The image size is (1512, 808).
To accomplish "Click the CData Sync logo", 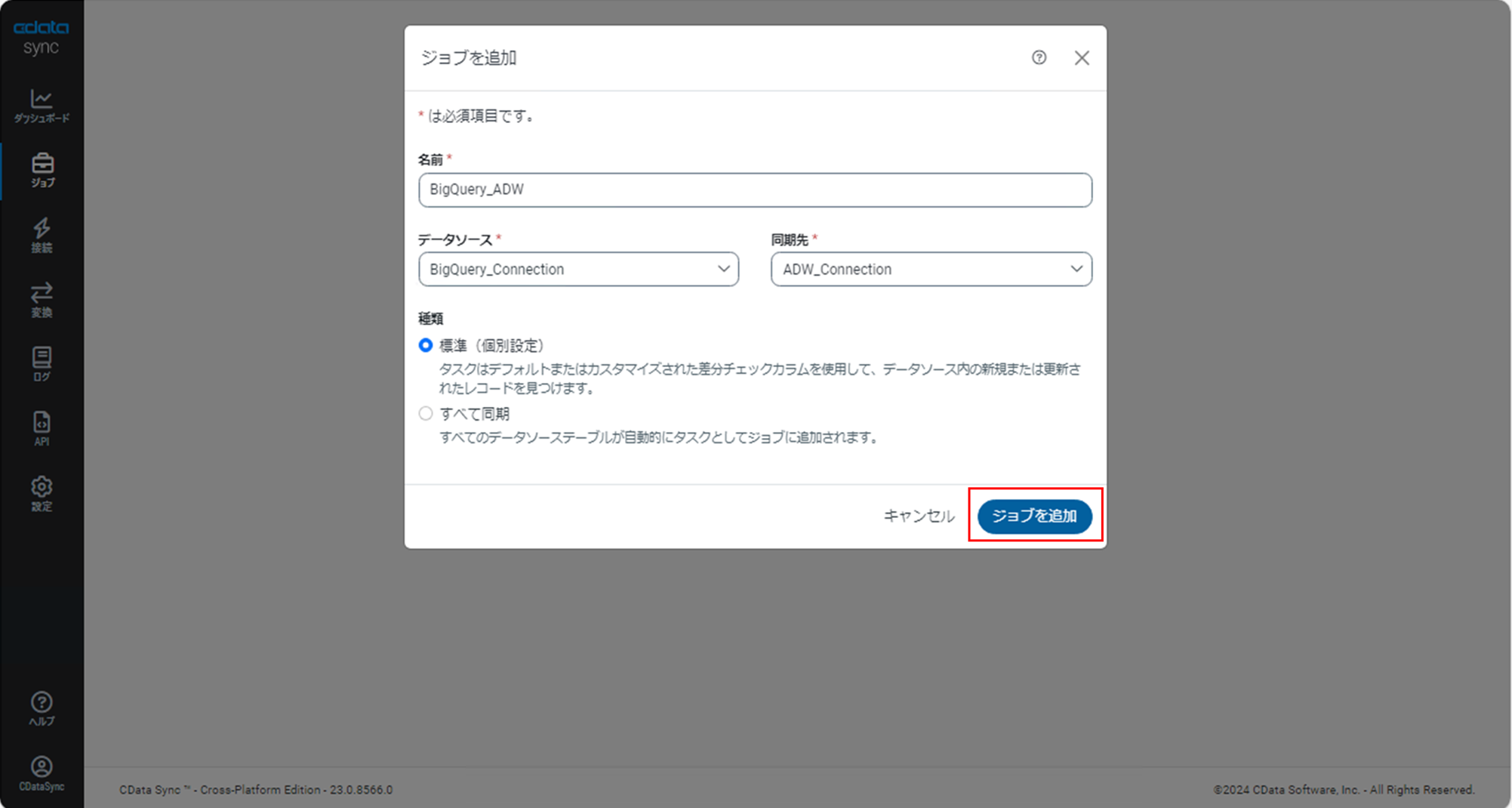I will tap(41, 38).
